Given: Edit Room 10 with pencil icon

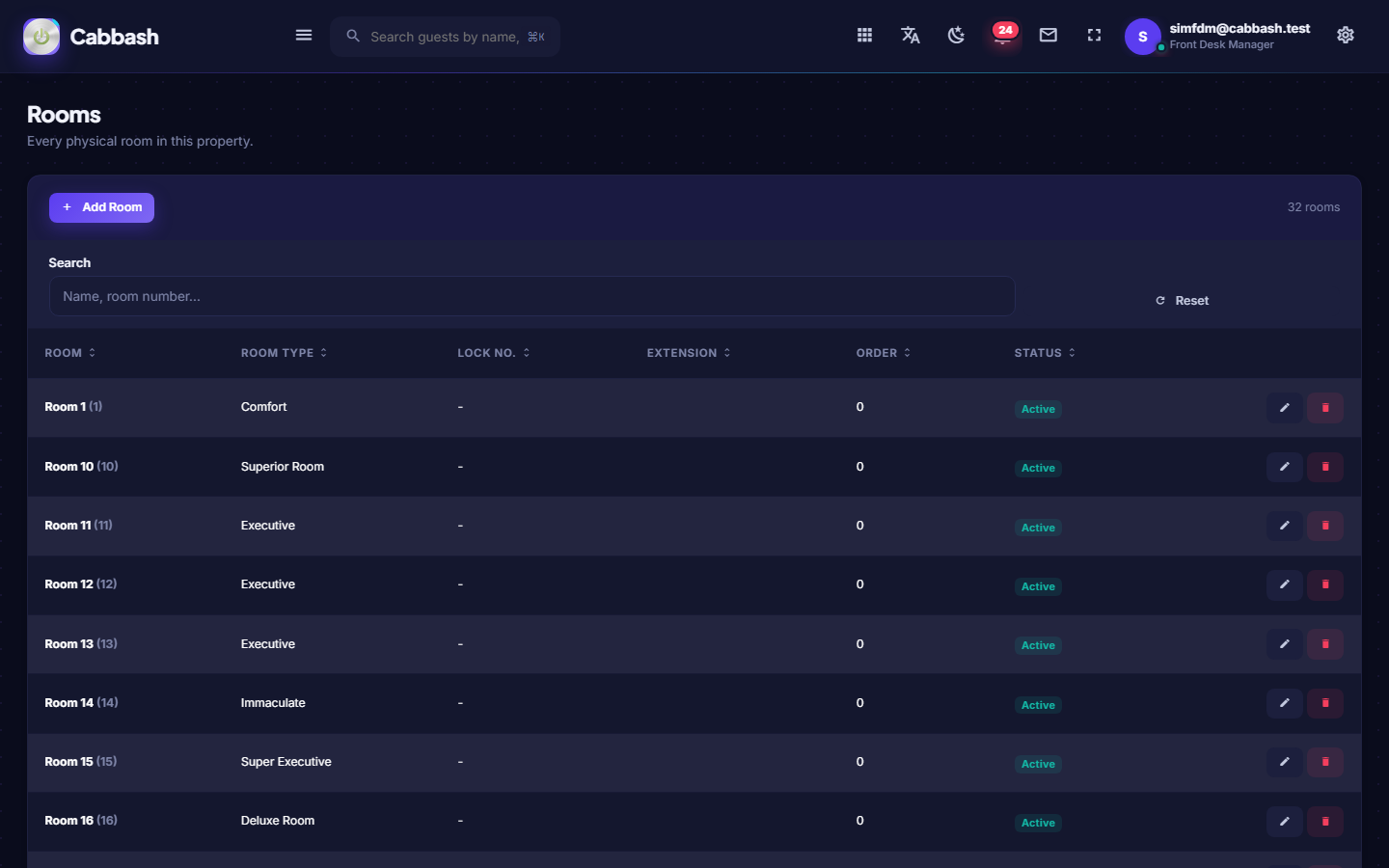Looking at the screenshot, I should click(1285, 467).
